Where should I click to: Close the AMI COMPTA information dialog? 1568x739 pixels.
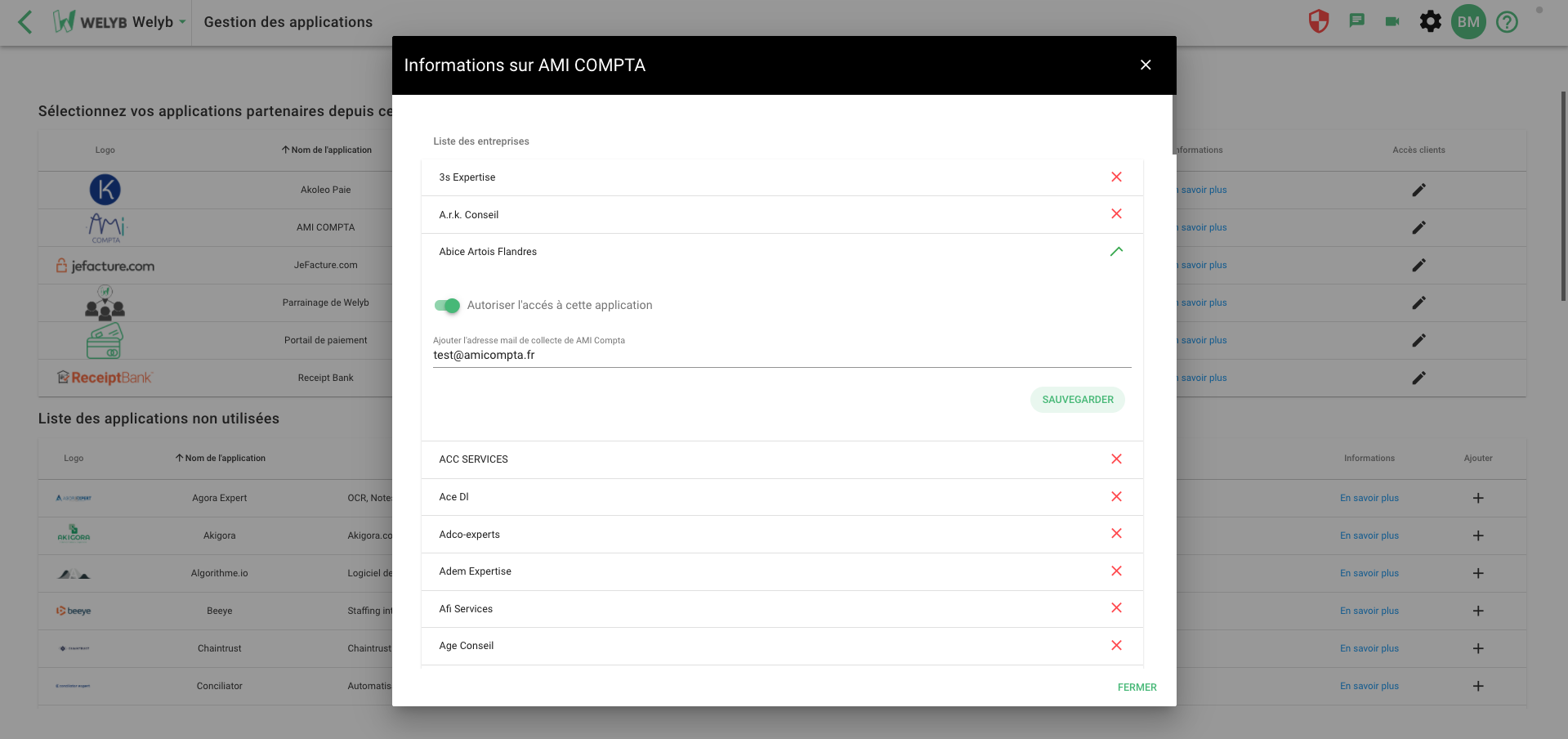point(1146,65)
